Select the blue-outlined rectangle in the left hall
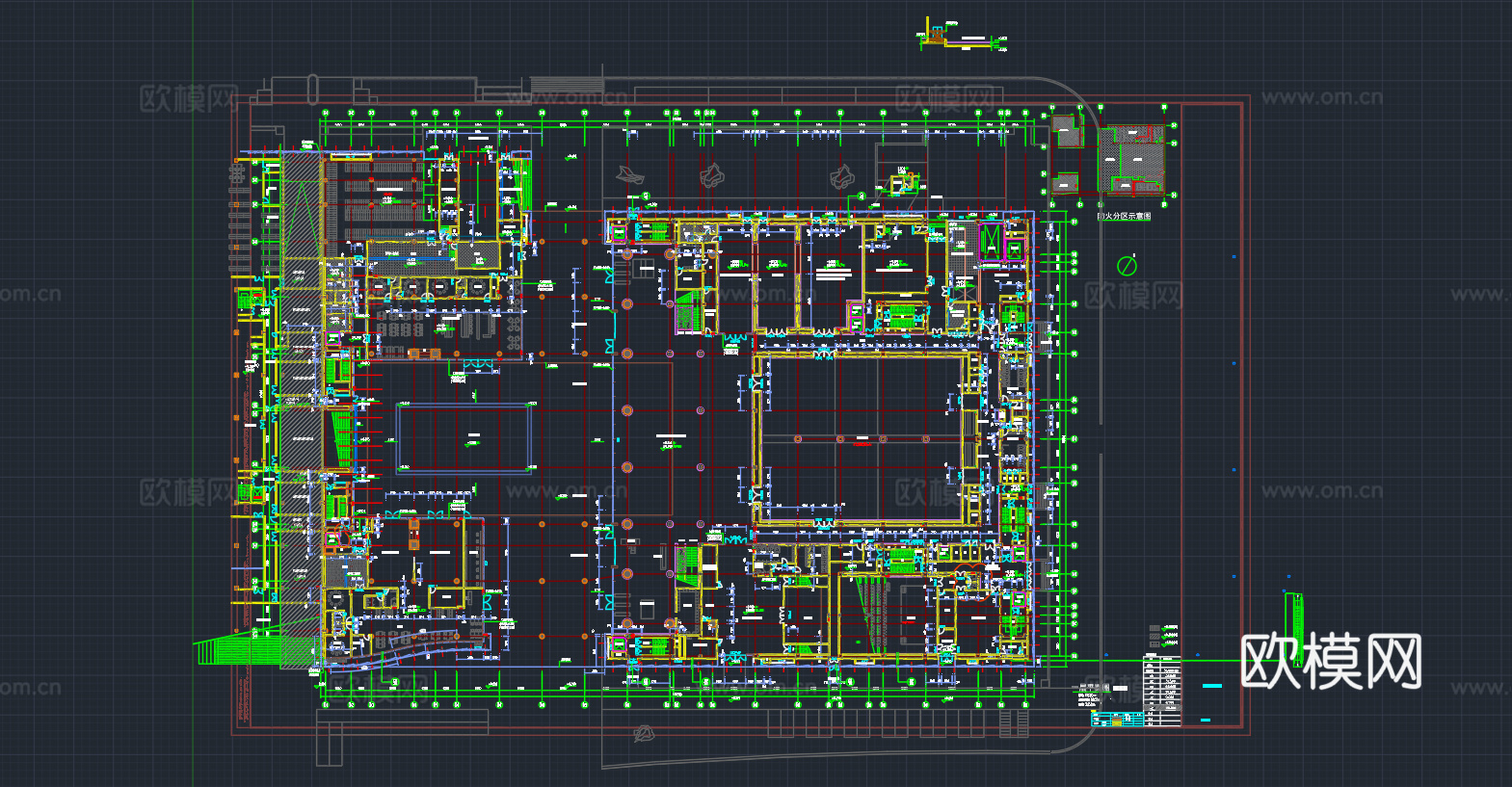This screenshot has width=1512, height=787. tap(464, 438)
